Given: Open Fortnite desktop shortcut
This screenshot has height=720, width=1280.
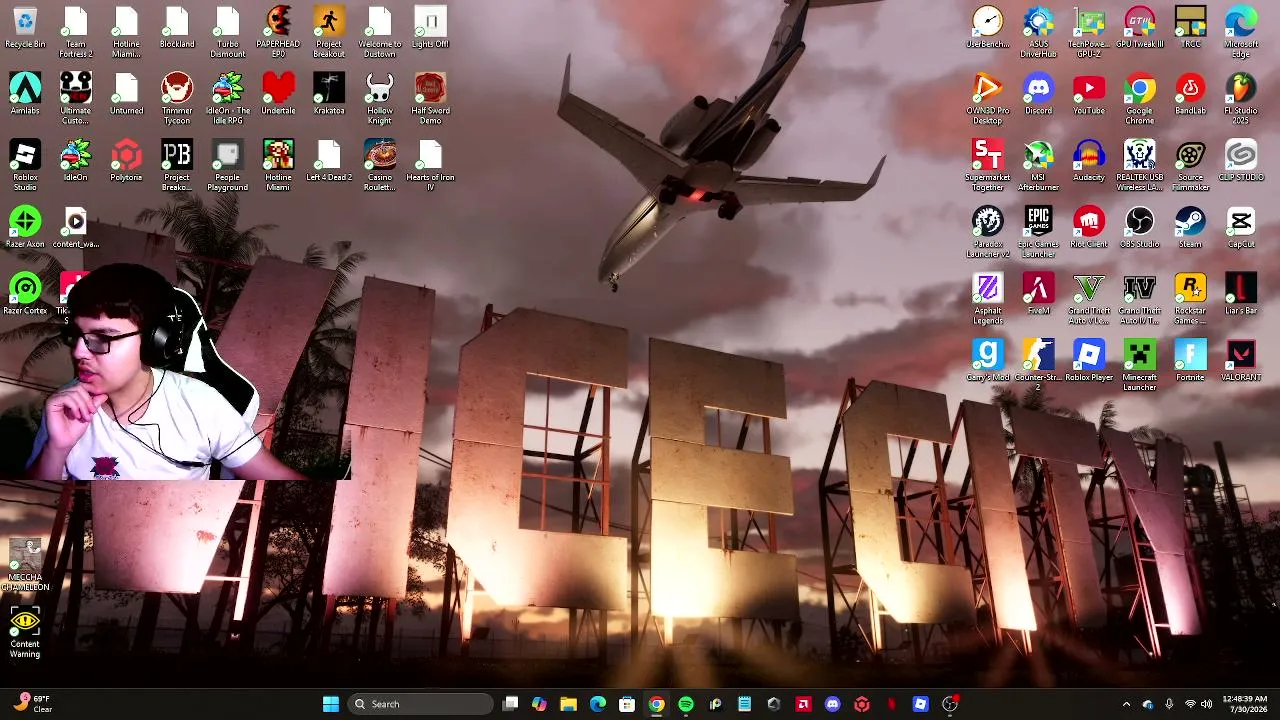Looking at the screenshot, I should [1190, 362].
